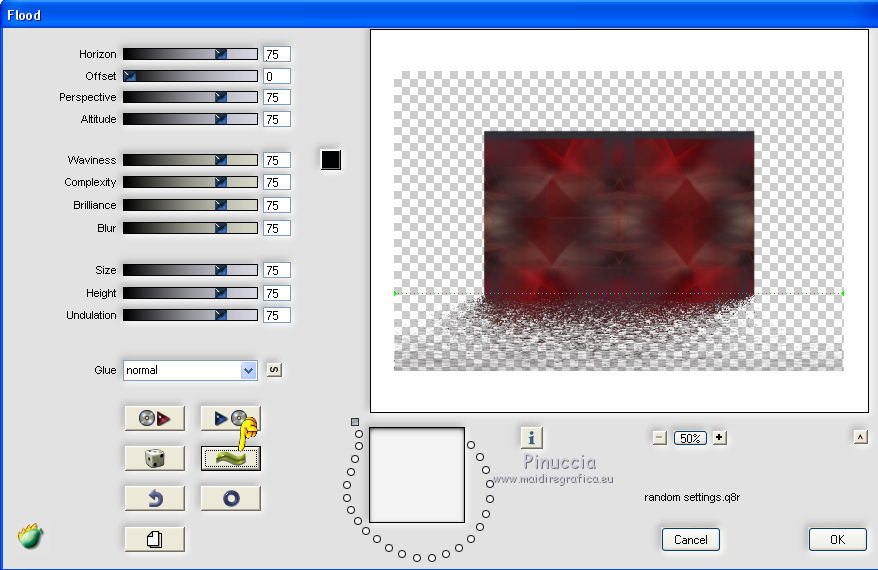The height and width of the screenshot is (570, 878).
Task: Click the Brilliance slider handle
Action: (221, 205)
